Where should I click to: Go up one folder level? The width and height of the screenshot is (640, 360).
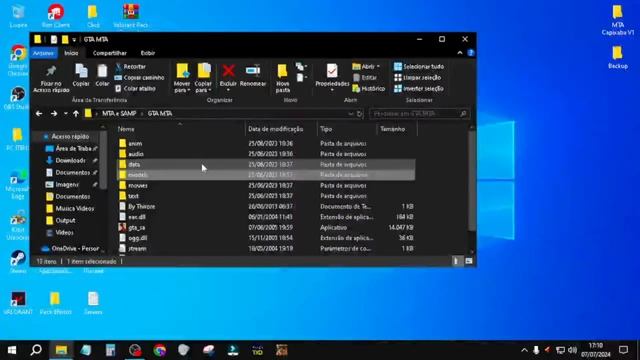76,113
